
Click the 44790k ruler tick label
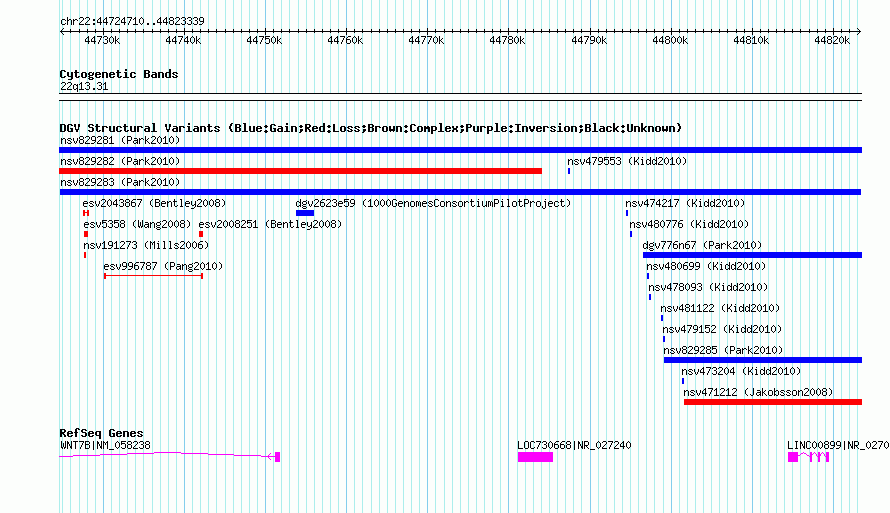click(x=589, y=40)
